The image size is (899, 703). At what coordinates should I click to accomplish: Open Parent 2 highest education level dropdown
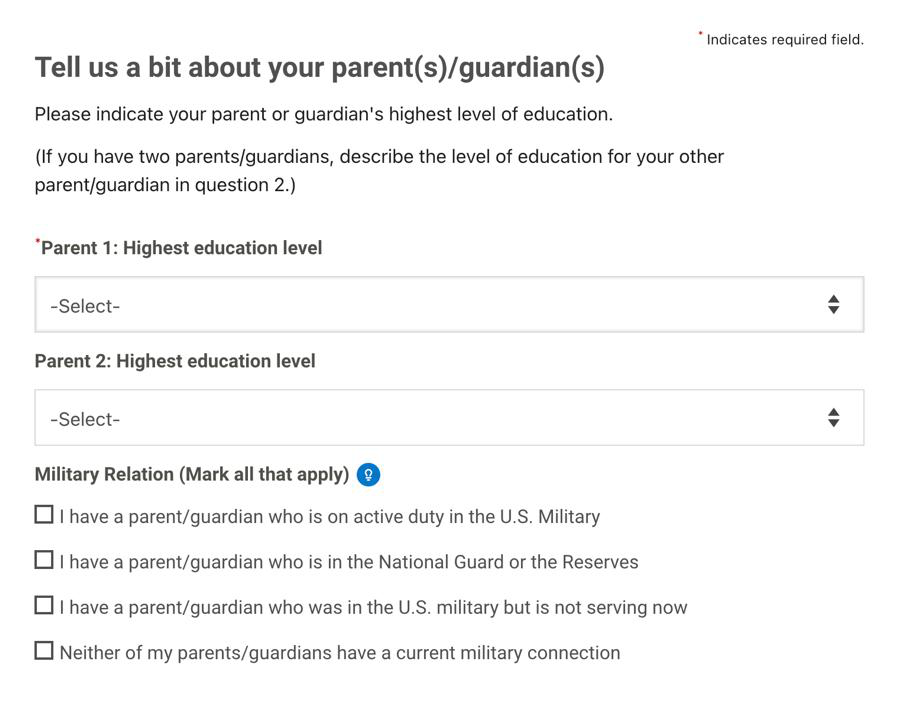(x=449, y=417)
